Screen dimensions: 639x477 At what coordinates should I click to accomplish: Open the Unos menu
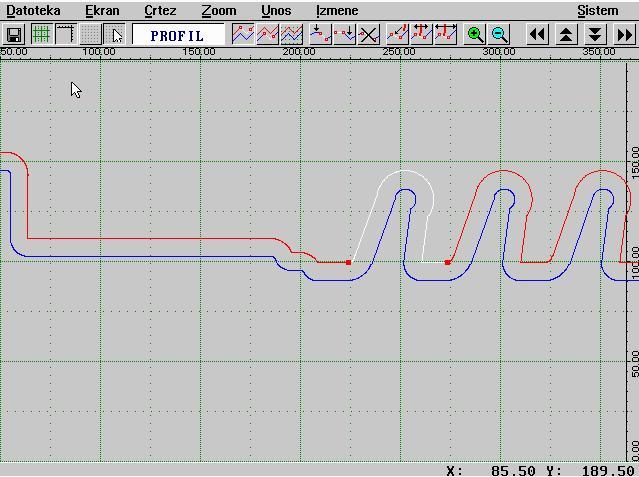click(276, 11)
